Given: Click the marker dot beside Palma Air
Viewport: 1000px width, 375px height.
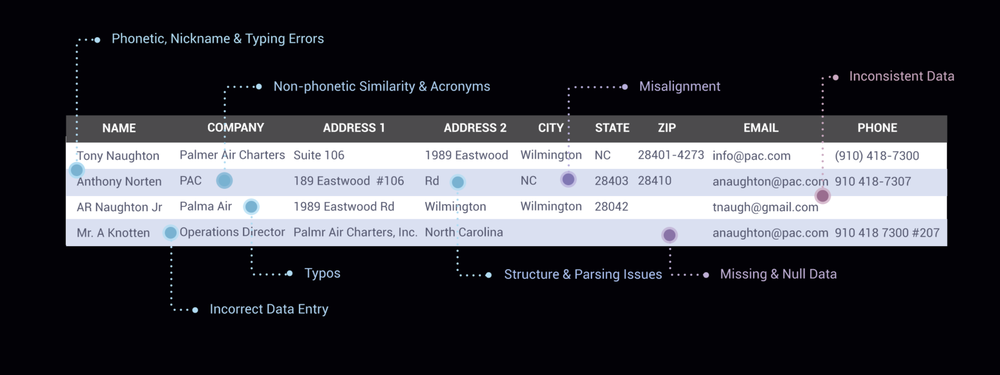Looking at the screenshot, I should click(251, 207).
